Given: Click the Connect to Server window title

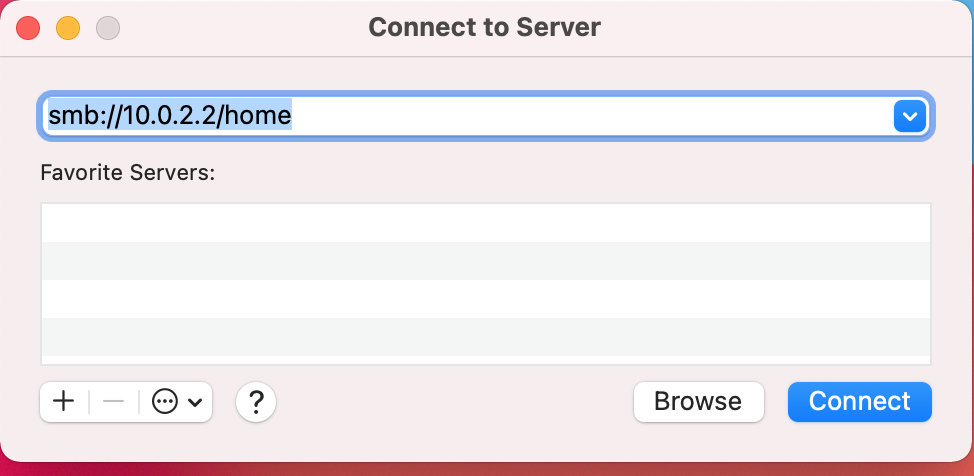Looking at the screenshot, I should pos(485,27).
